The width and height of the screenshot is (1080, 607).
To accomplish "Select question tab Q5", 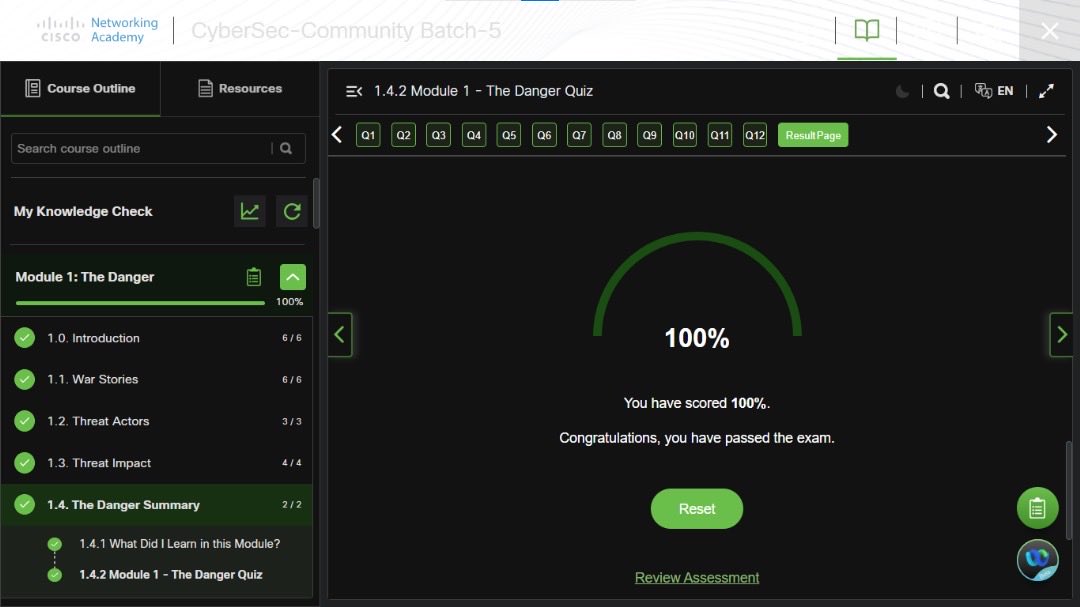I will pyautogui.click(x=508, y=134).
